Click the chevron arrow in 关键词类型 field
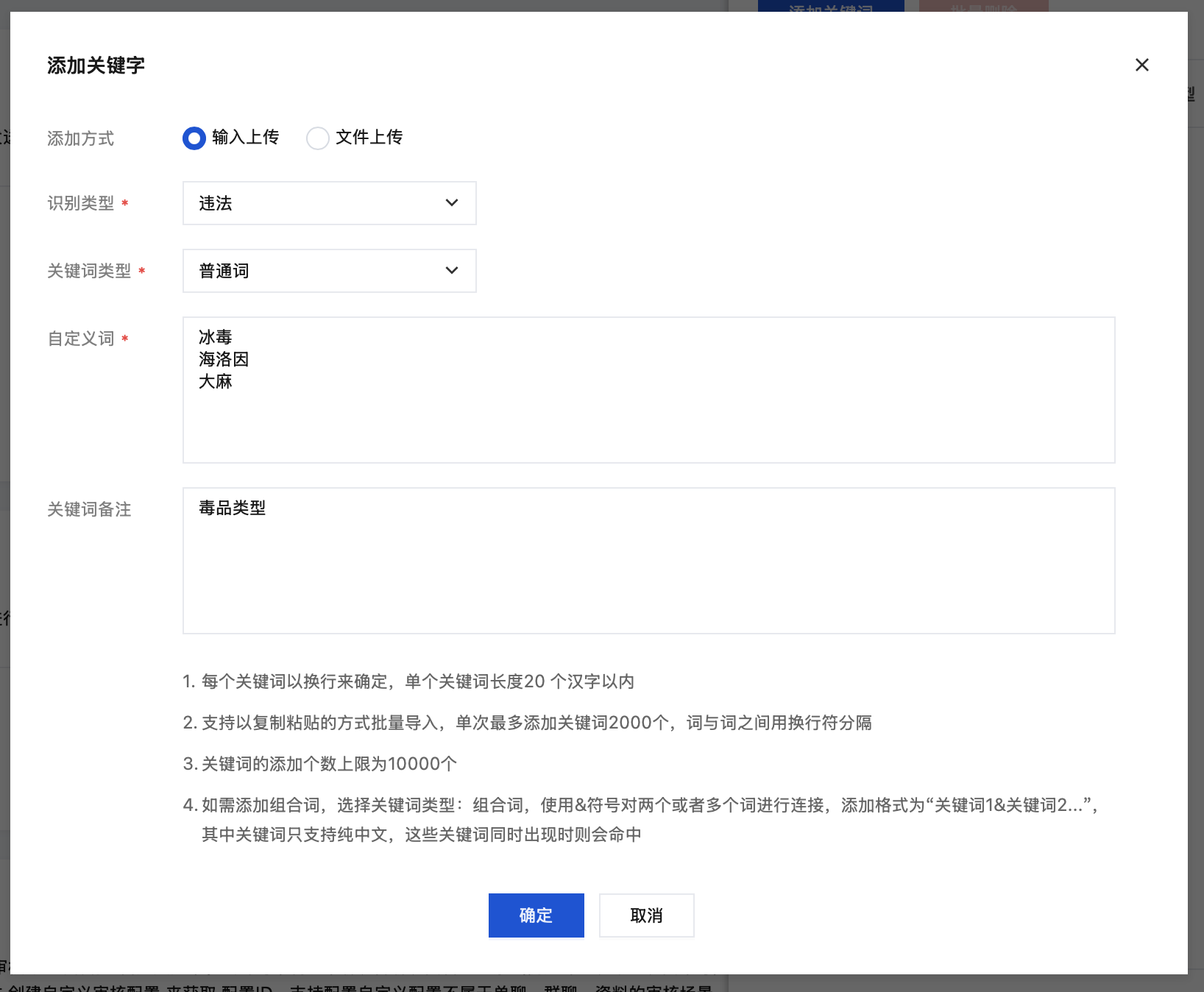This screenshot has height=992, width=1204. [x=452, y=271]
